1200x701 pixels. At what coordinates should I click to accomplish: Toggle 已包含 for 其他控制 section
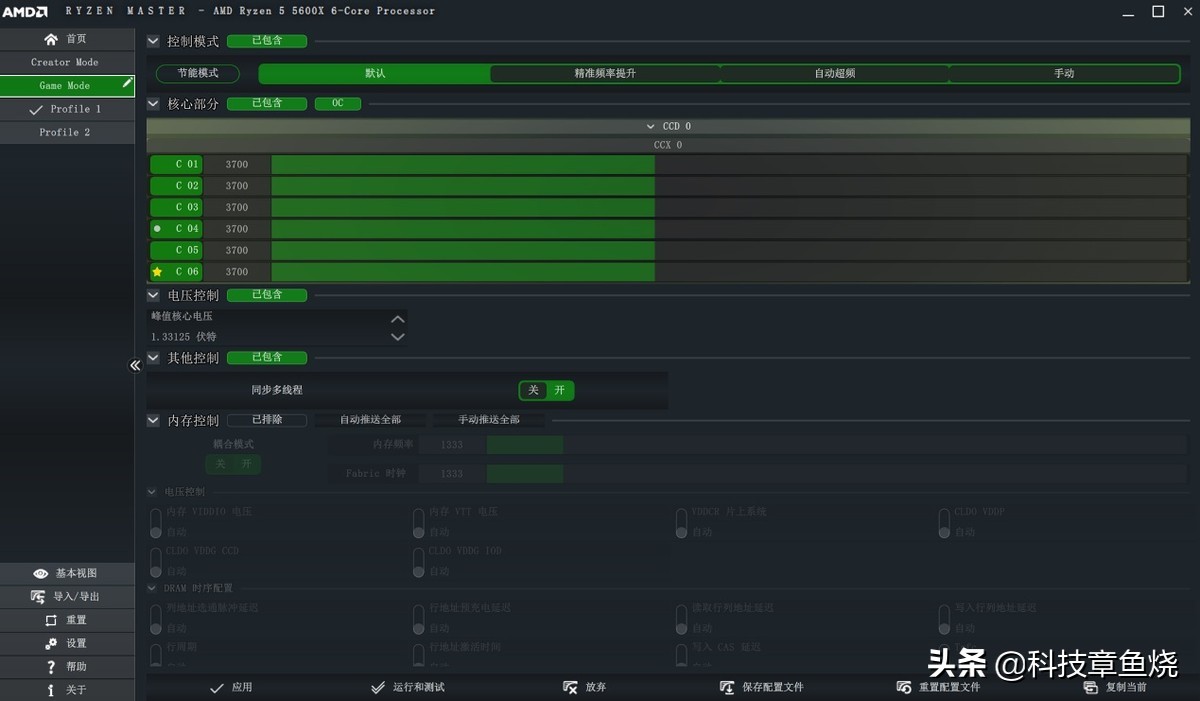pos(267,357)
